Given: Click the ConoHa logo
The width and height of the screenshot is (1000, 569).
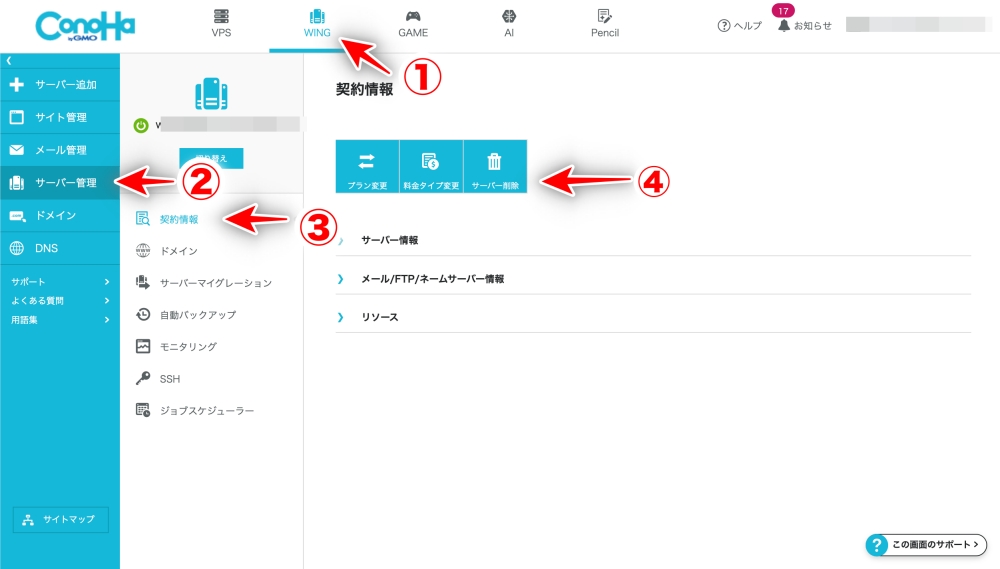Looking at the screenshot, I should 84,27.
